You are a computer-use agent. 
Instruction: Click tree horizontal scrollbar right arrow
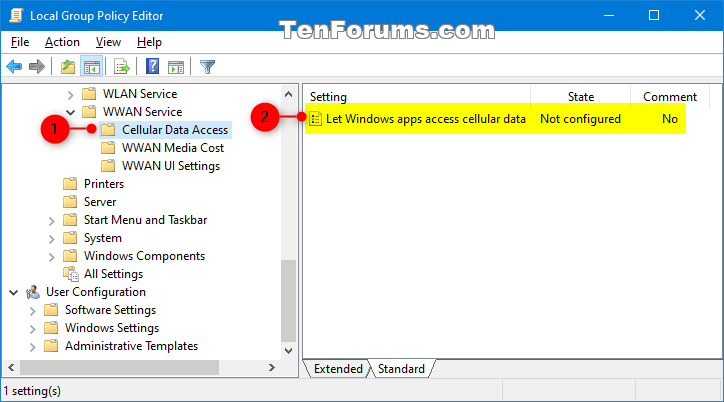pos(272,367)
